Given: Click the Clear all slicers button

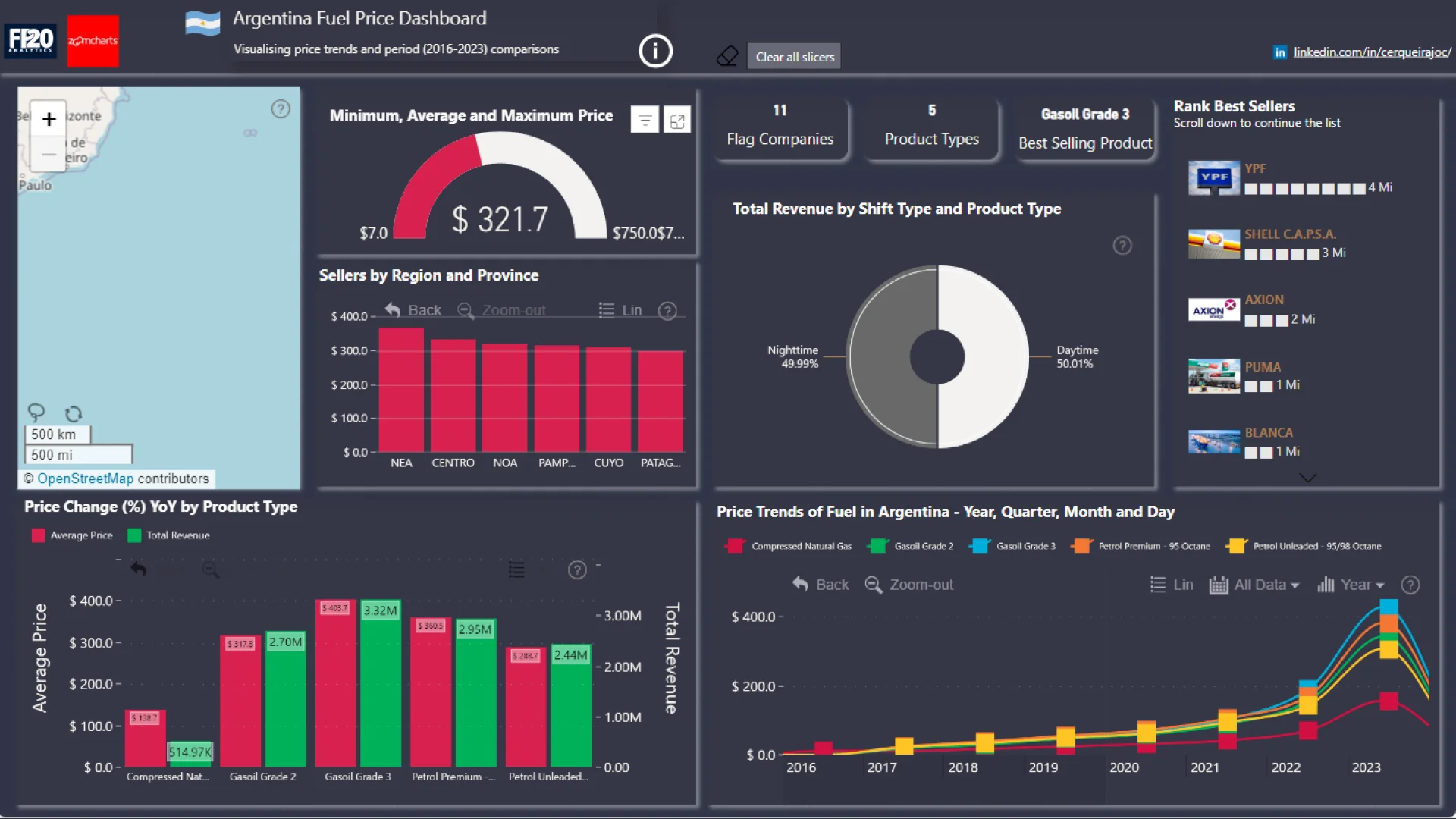Looking at the screenshot, I should [x=794, y=57].
